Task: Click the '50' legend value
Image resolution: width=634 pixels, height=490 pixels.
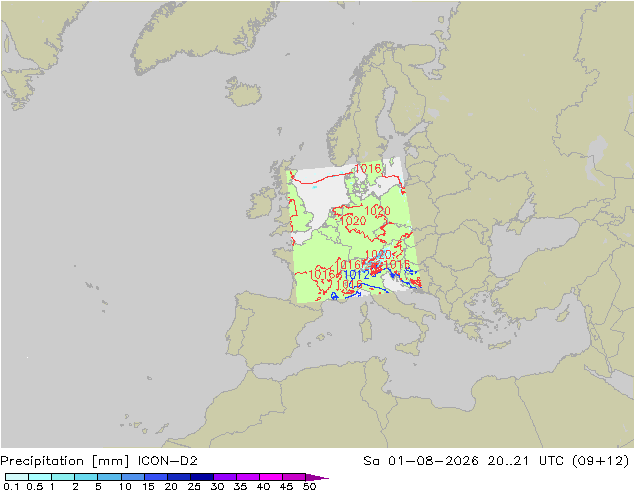Action: pos(309,486)
